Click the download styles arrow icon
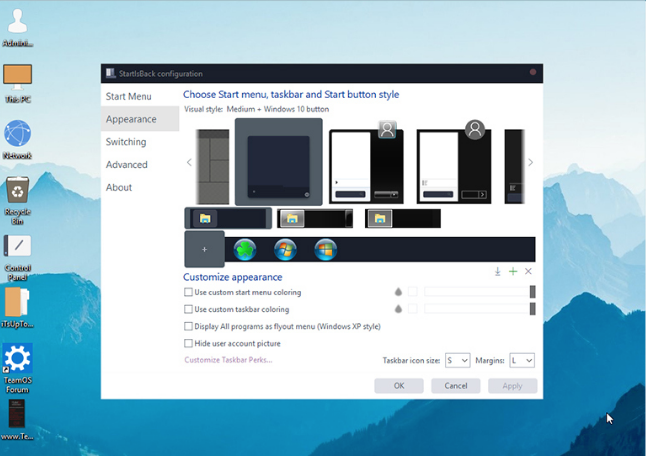Viewport: 646px width, 456px height. pos(498,271)
